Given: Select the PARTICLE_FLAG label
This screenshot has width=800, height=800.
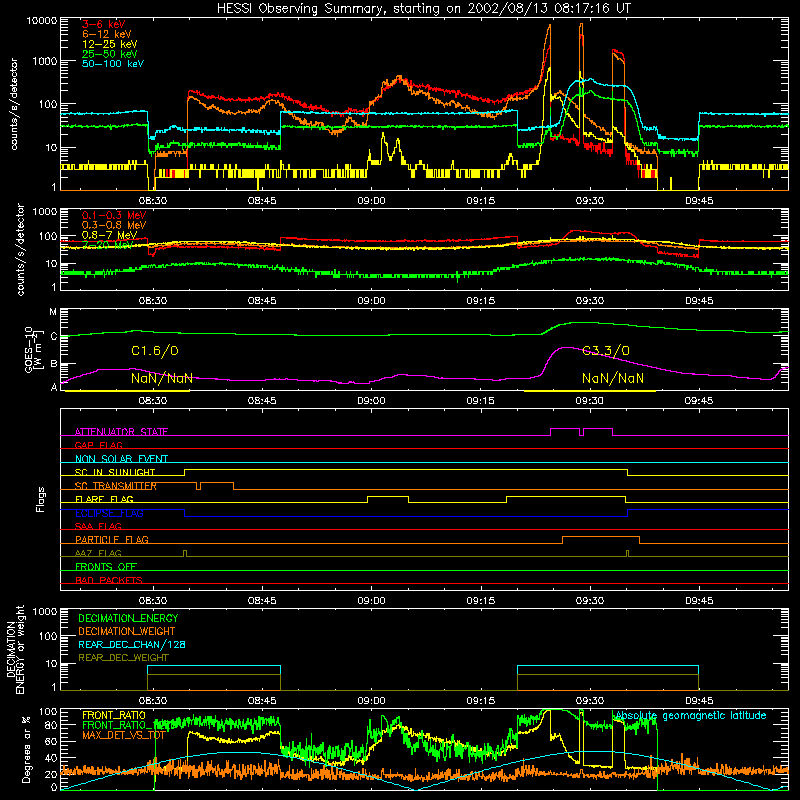Looking at the screenshot, I should coord(112,540).
